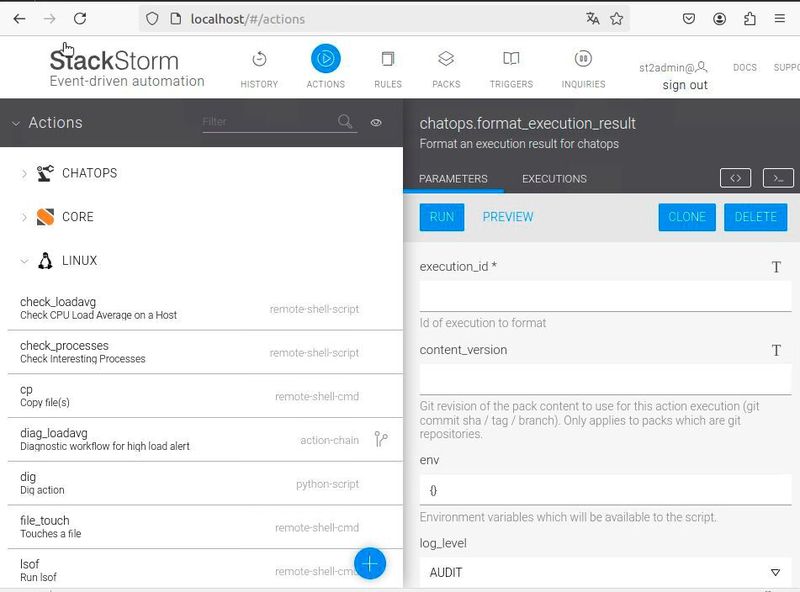Open the Actions section
The height and width of the screenshot is (592, 800).
326,67
